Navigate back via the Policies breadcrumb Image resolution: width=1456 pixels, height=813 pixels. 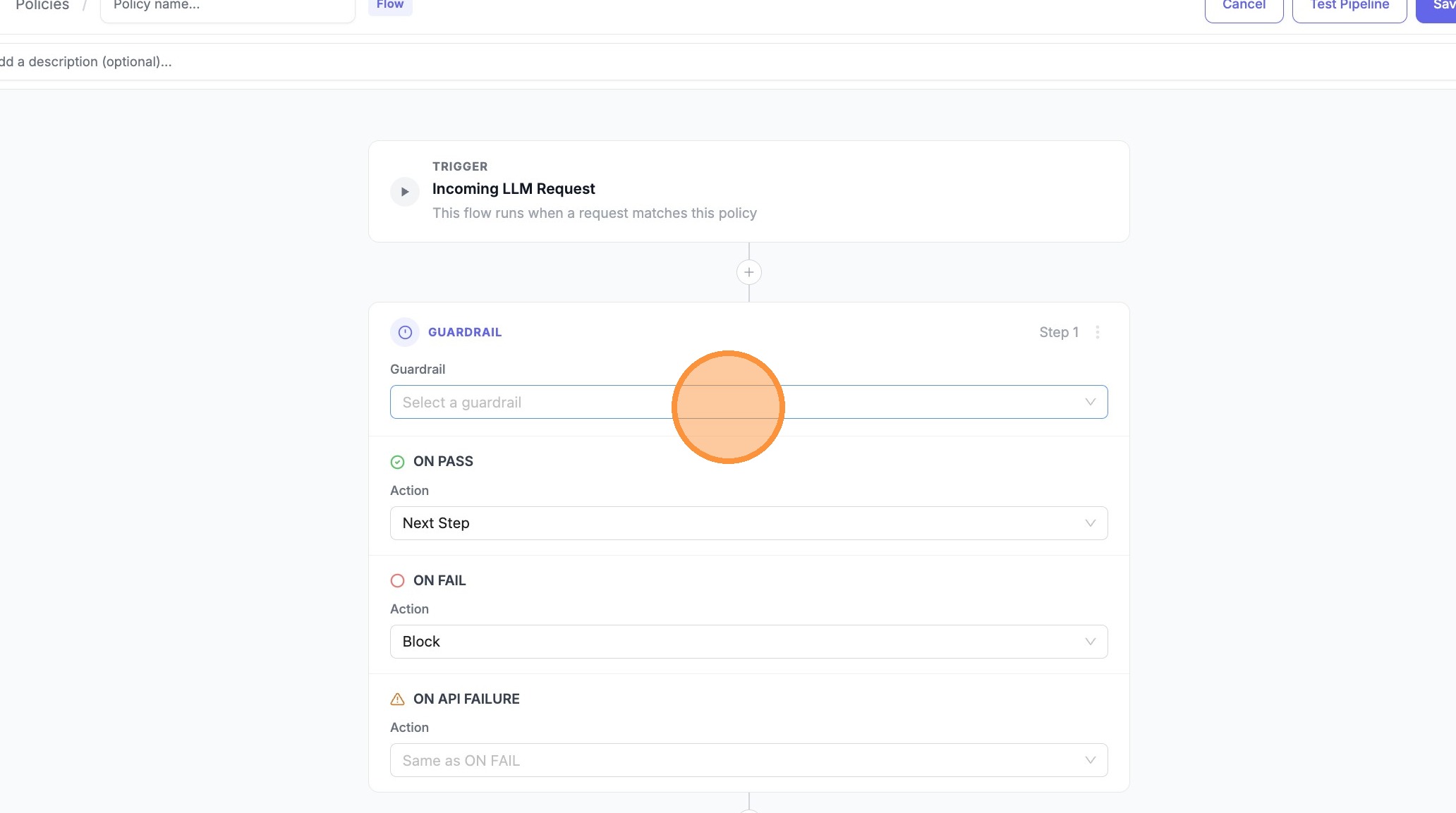pos(42,6)
